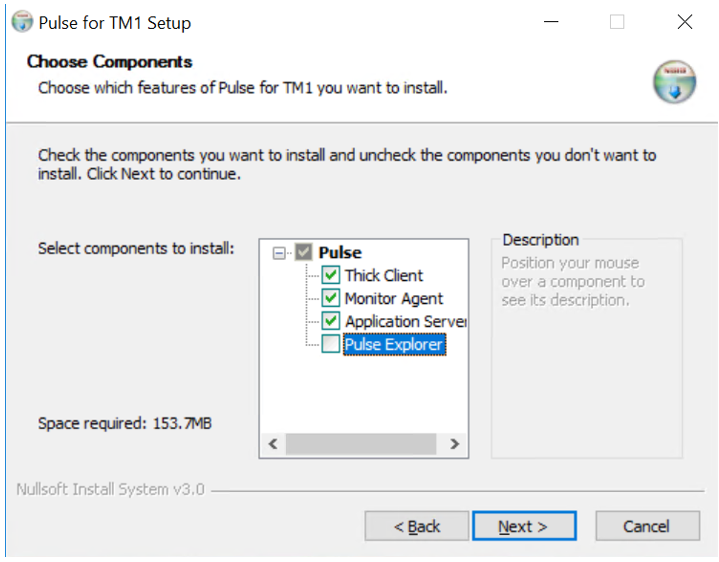Disable the Application Server checkbox

tap(331, 321)
